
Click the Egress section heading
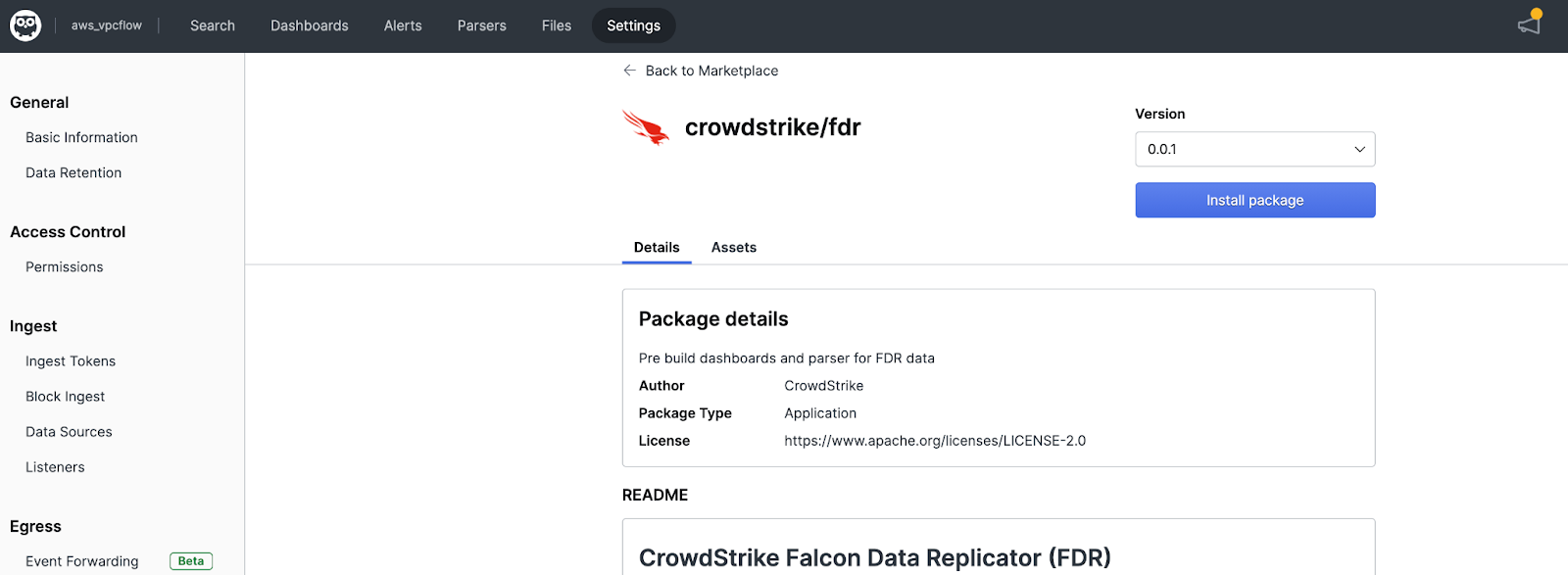click(35, 527)
